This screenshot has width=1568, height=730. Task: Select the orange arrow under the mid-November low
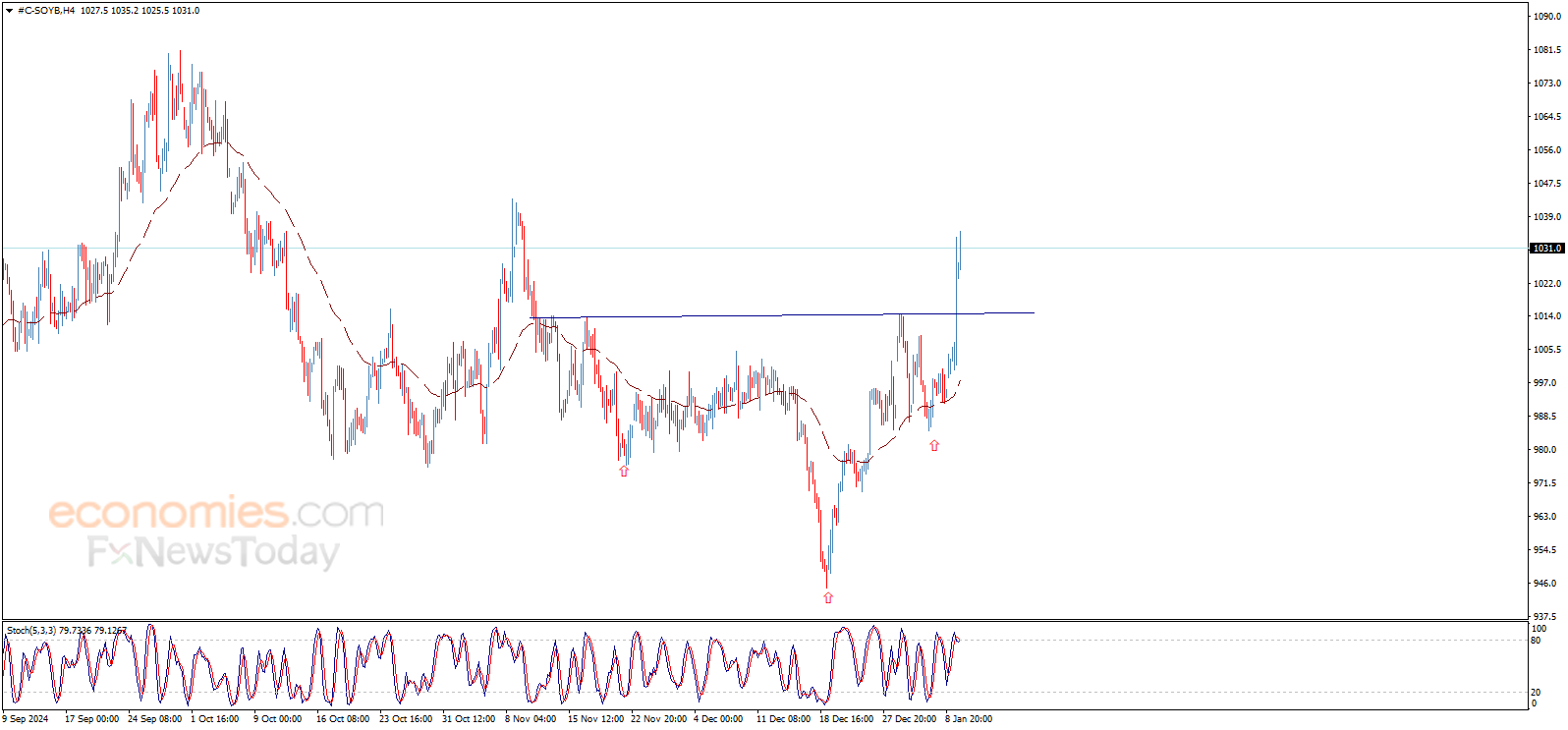point(624,472)
